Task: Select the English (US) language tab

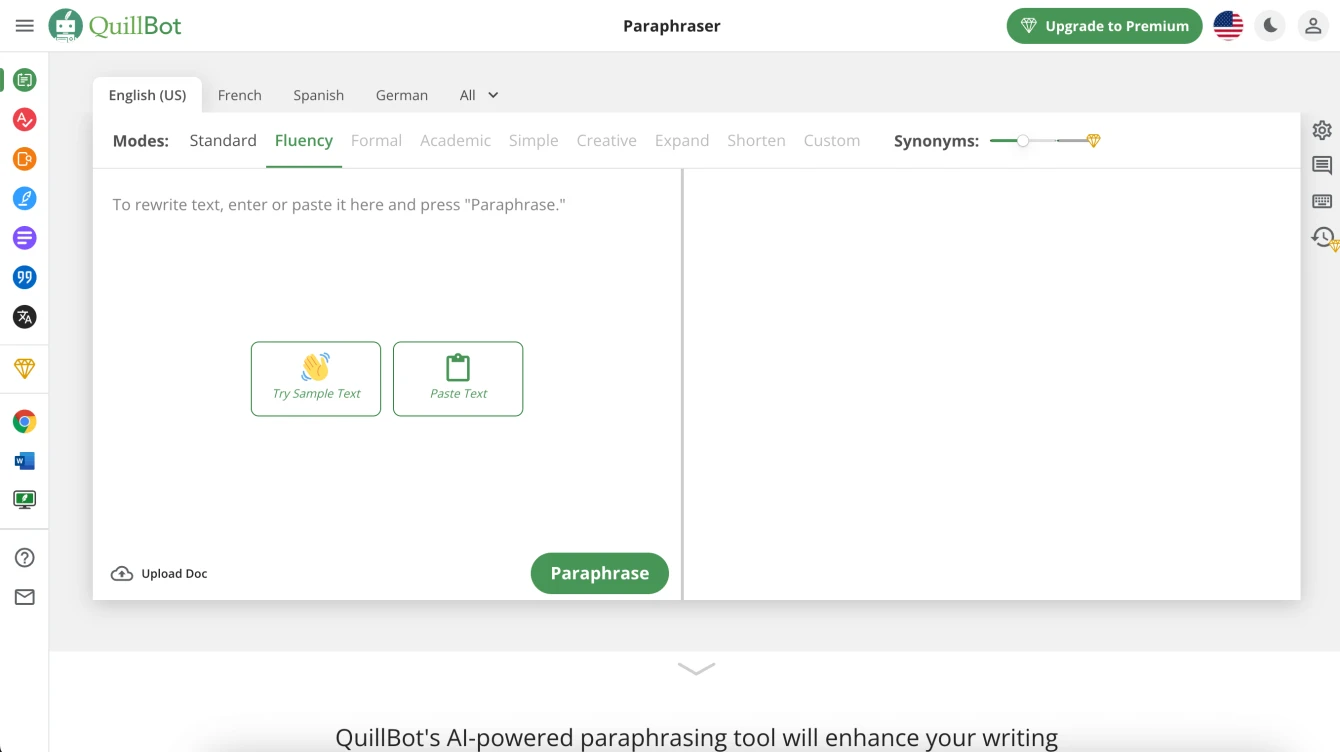Action: (x=147, y=95)
